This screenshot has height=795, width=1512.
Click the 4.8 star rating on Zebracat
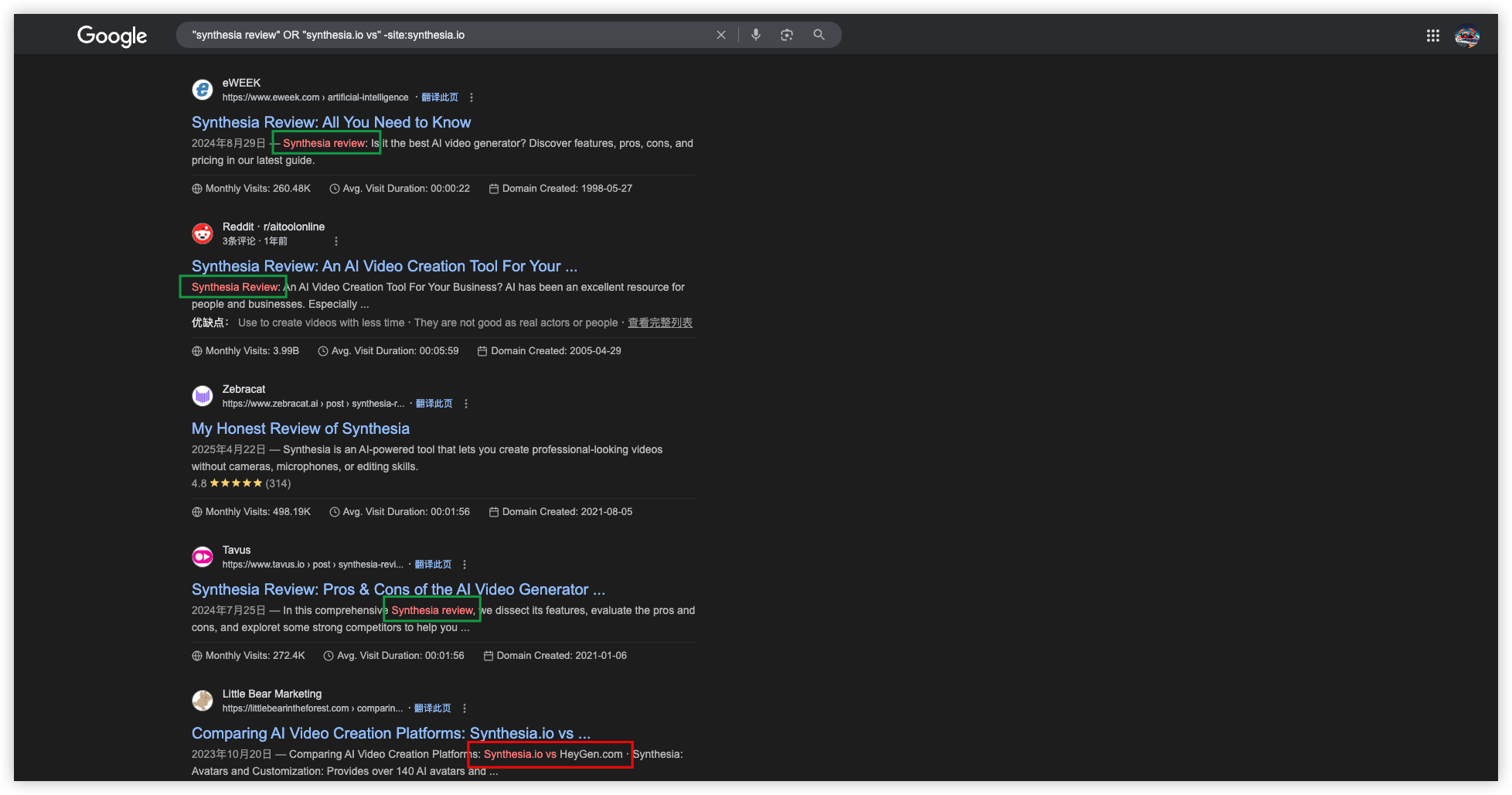tap(241, 483)
